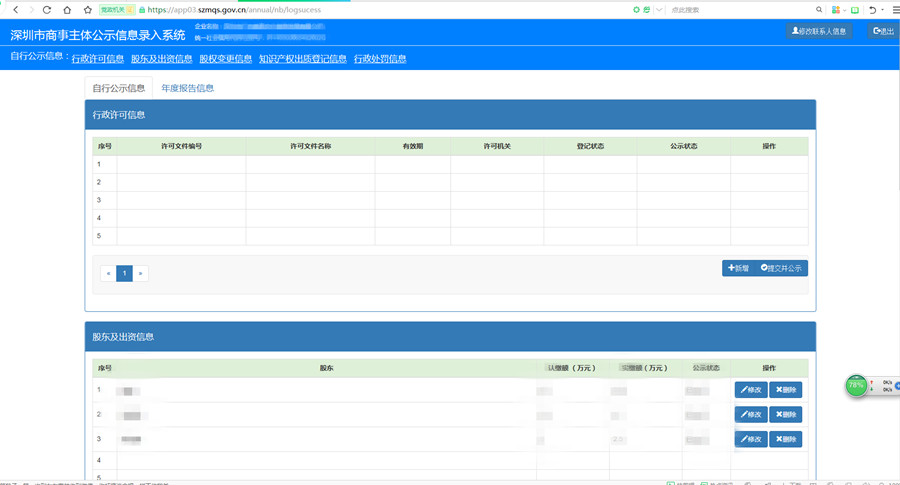Click 修改 for shareholder row 2

click(751, 414)
